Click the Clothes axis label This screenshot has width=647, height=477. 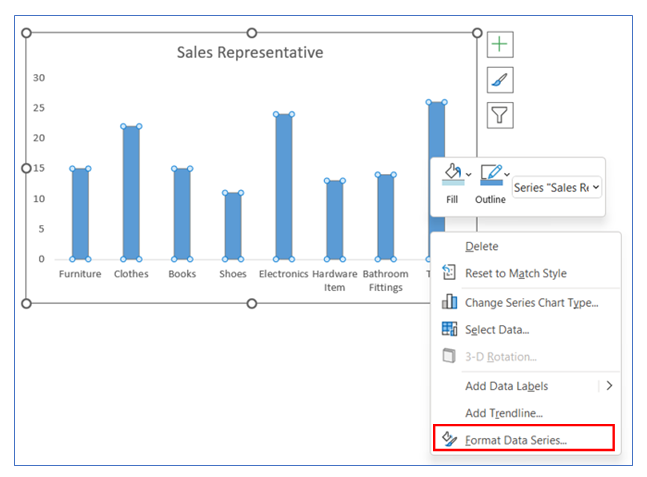coord(131,274)
